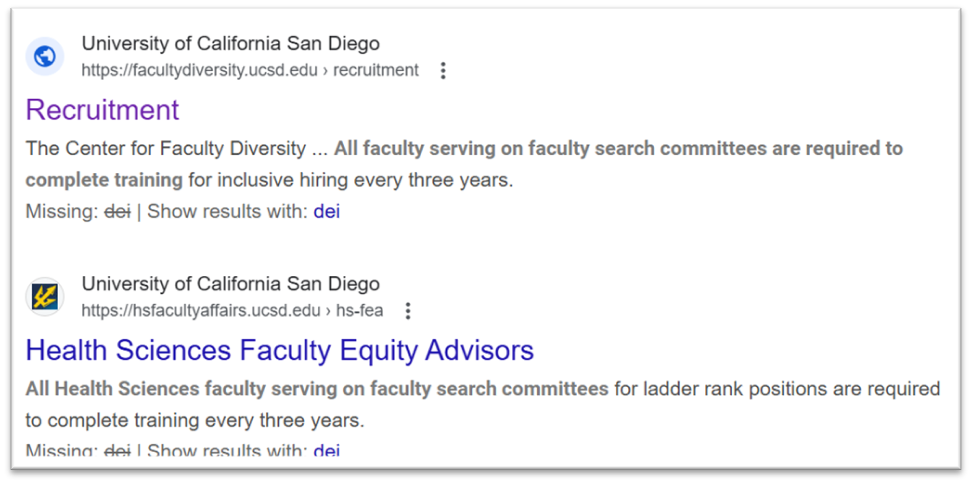Open the three-dot menu next to the facultydiversity.ucsd.edu URL
This screenshot has width=972, height=484.
click(x=443, y=70)
